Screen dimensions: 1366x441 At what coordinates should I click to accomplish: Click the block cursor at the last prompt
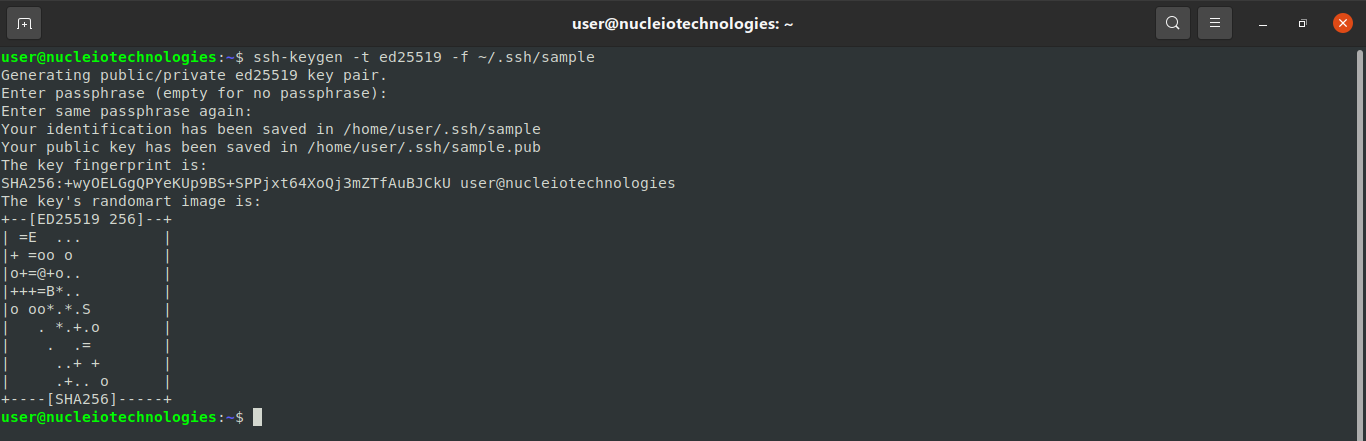[x=258, y=417]
